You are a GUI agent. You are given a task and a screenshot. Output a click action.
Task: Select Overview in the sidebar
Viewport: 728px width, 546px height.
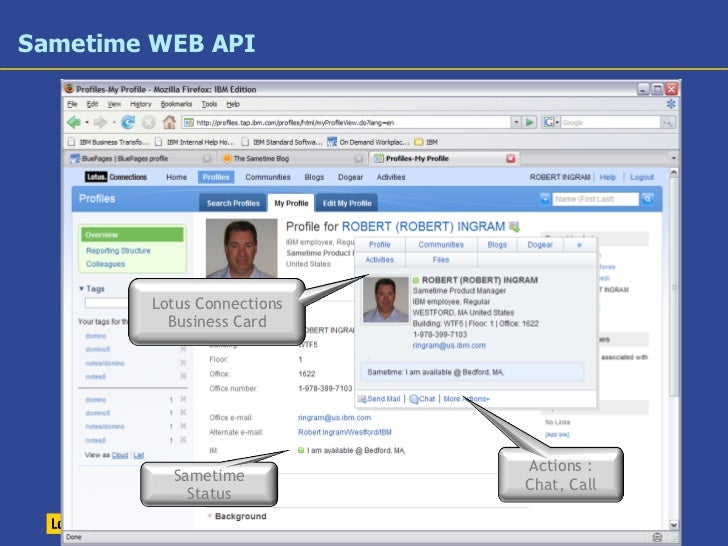point(132,234)
